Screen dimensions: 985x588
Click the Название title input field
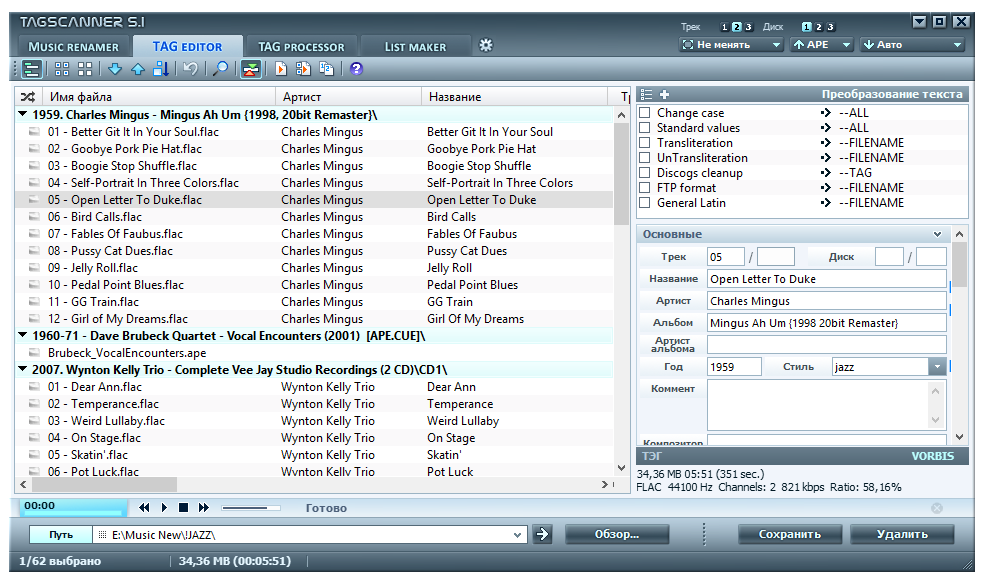point(827,279)
